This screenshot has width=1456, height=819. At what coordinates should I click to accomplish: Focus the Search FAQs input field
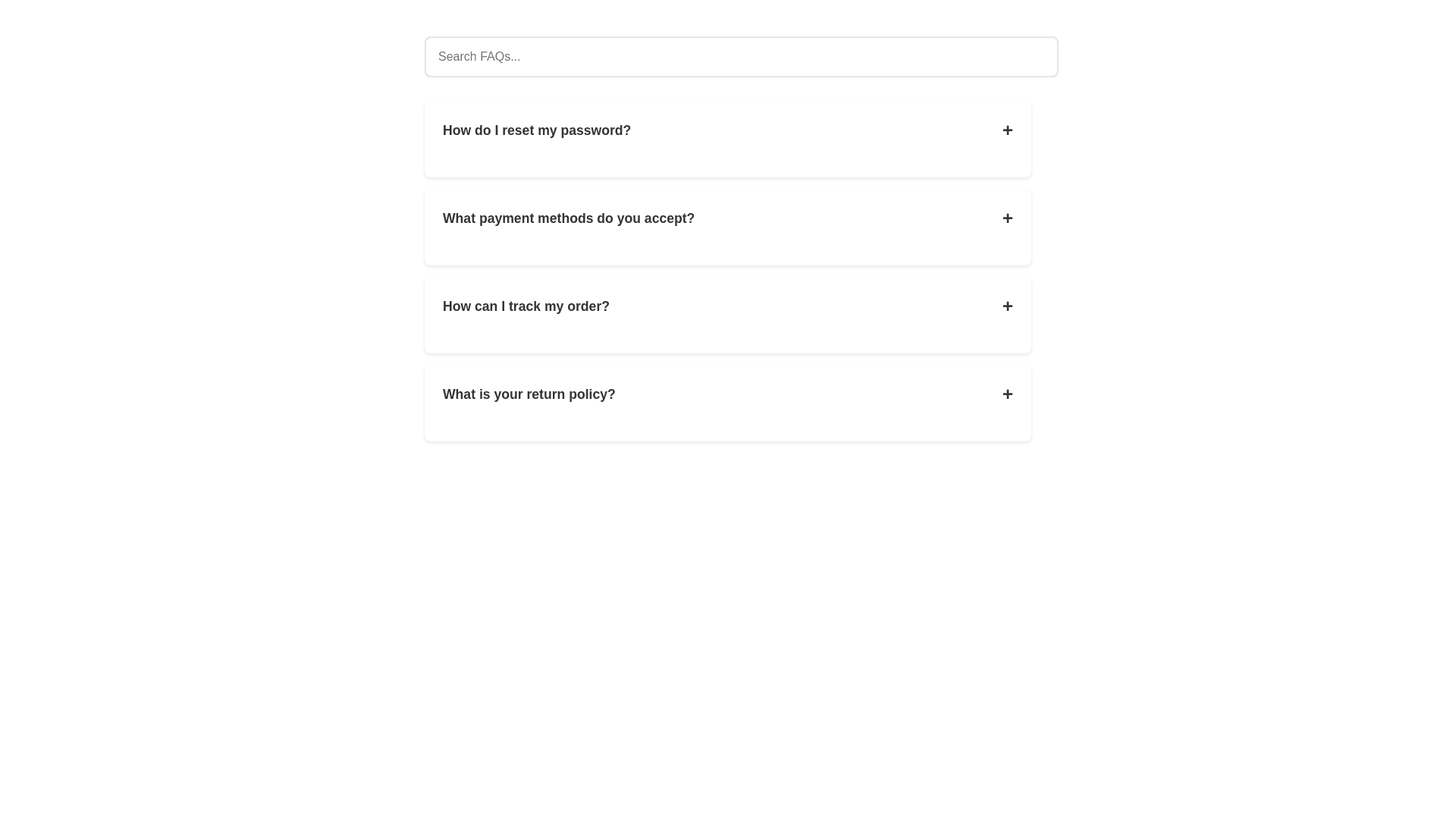tap(741, 57)
